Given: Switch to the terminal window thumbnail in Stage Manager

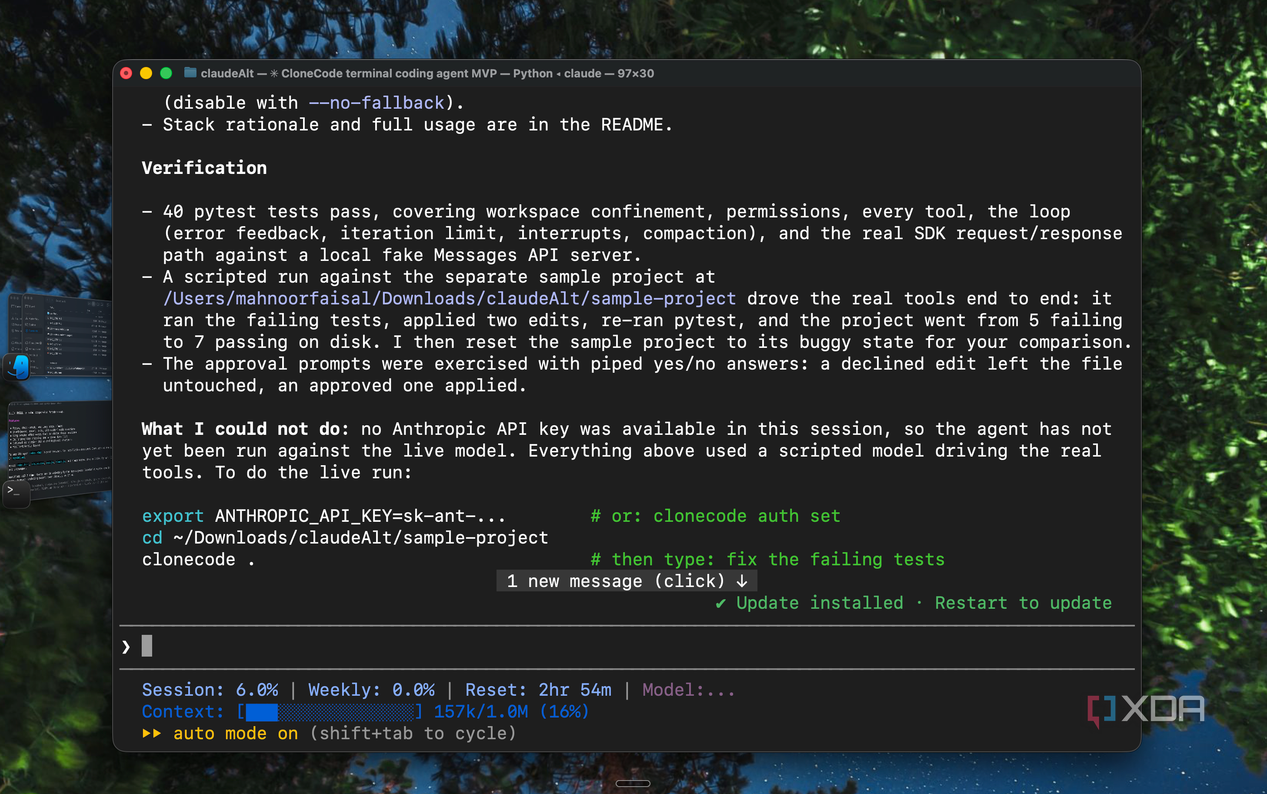Looking at the screenshot, I should pos(58,450).
